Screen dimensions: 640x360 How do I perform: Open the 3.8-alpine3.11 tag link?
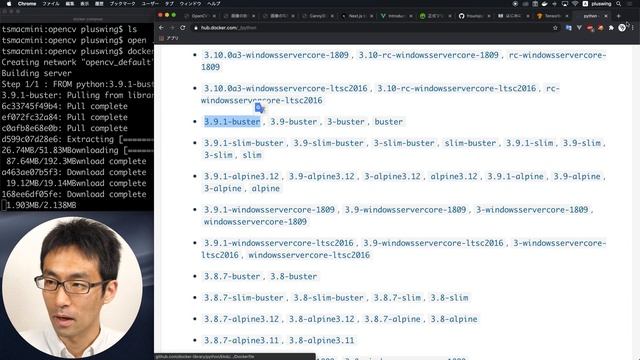point(322,340)
